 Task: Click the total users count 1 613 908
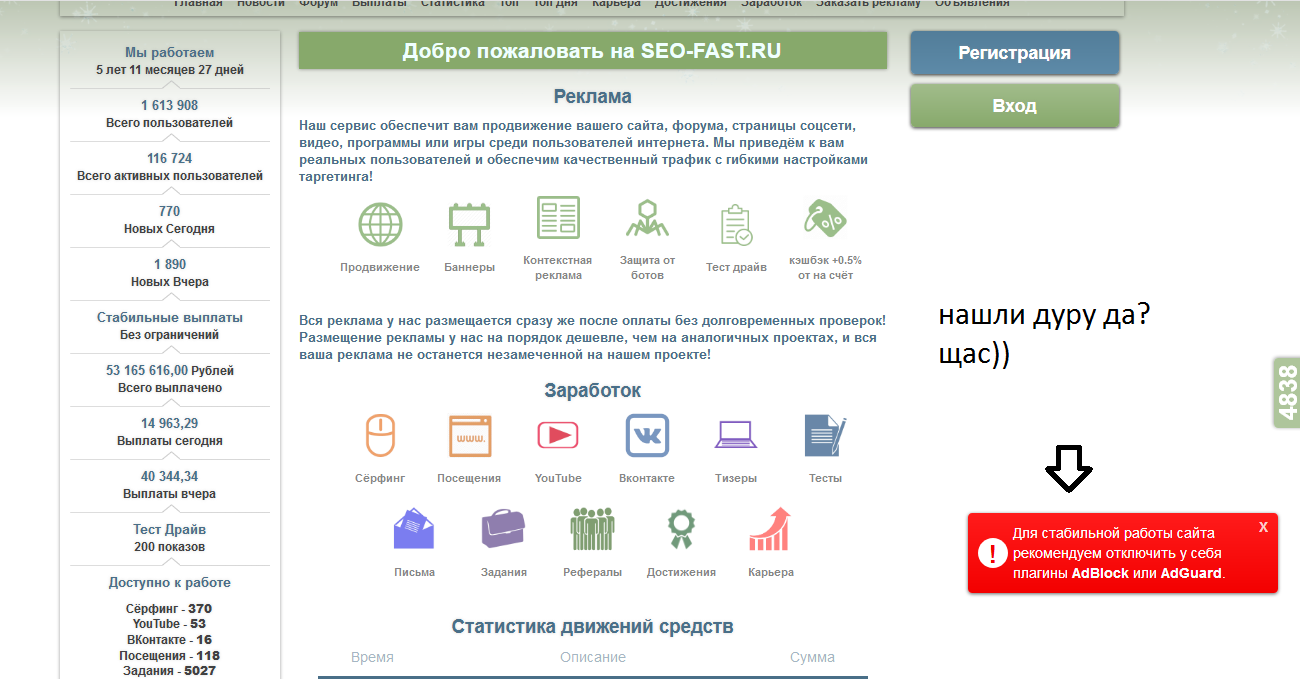pyautogui.click(x=170, y=105)
